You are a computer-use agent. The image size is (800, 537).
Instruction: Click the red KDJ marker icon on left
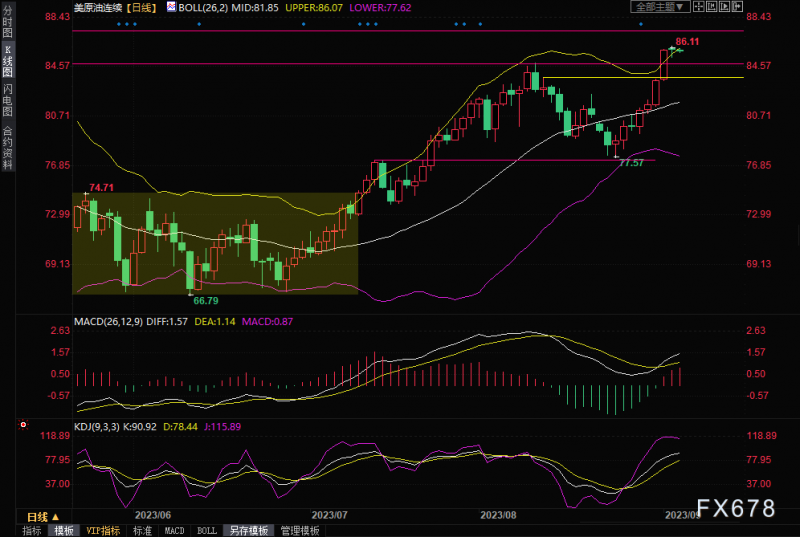(x=23, y=424)
